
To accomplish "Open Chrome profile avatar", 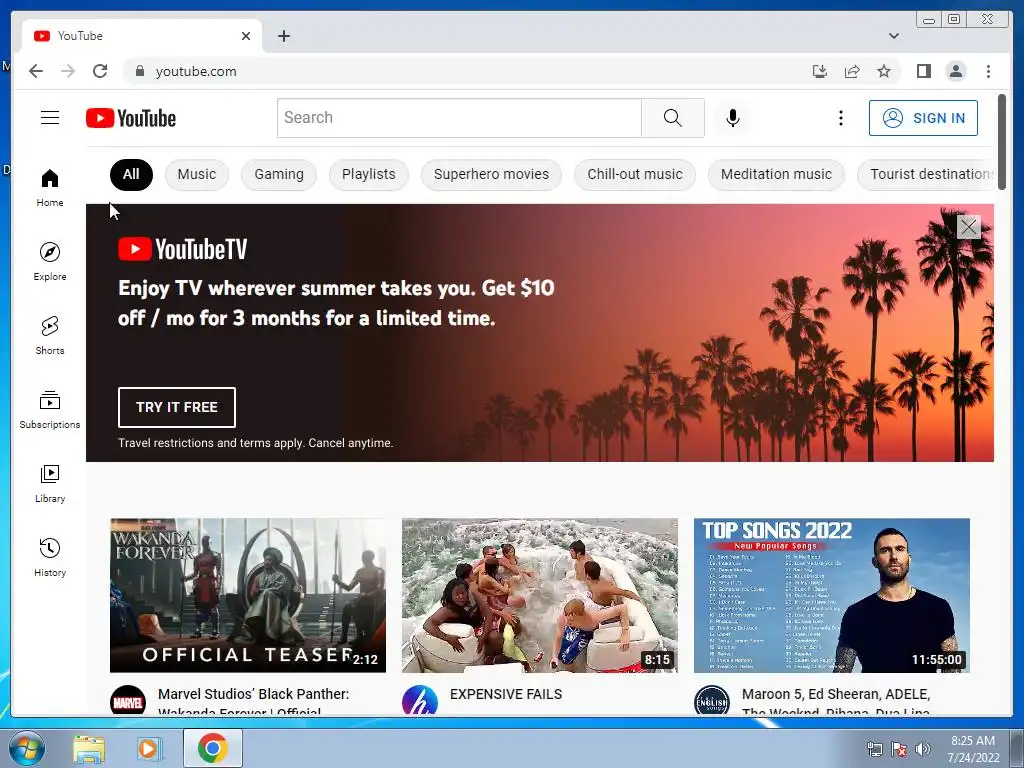I will [x=956, y=71].
